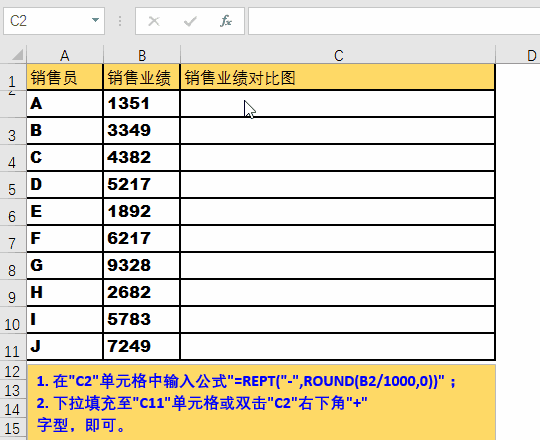Screen dimensions: 540x440
Task: Click inside the Name Box showing C2
Action: click(x=47, y=21)
